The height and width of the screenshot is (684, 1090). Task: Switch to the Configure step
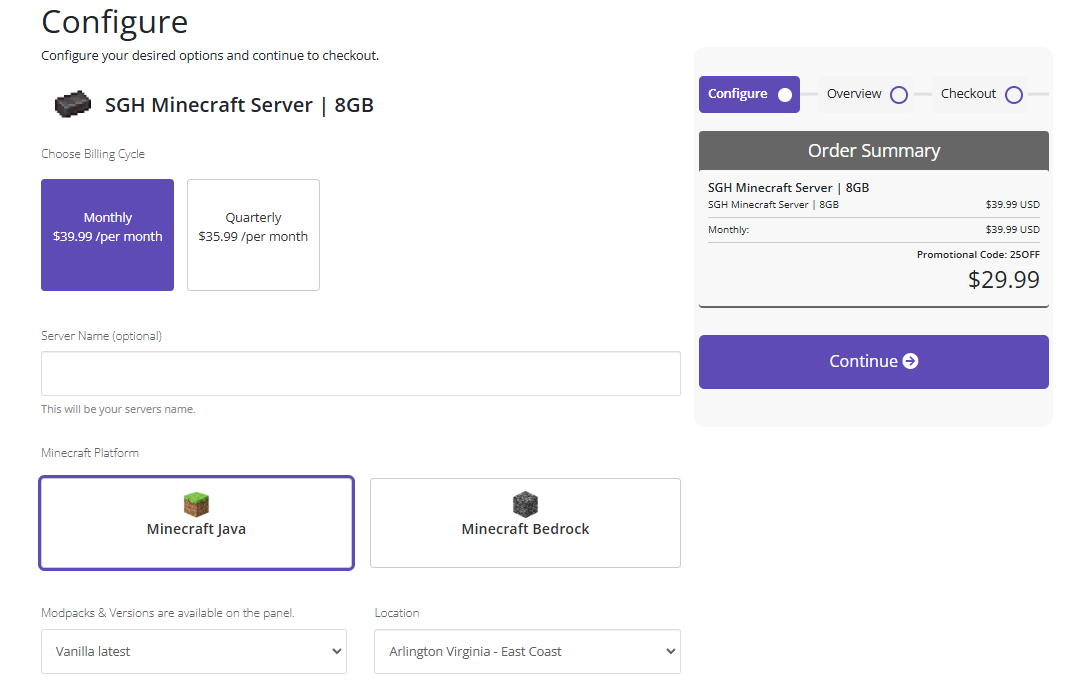[x=749, y=94]
